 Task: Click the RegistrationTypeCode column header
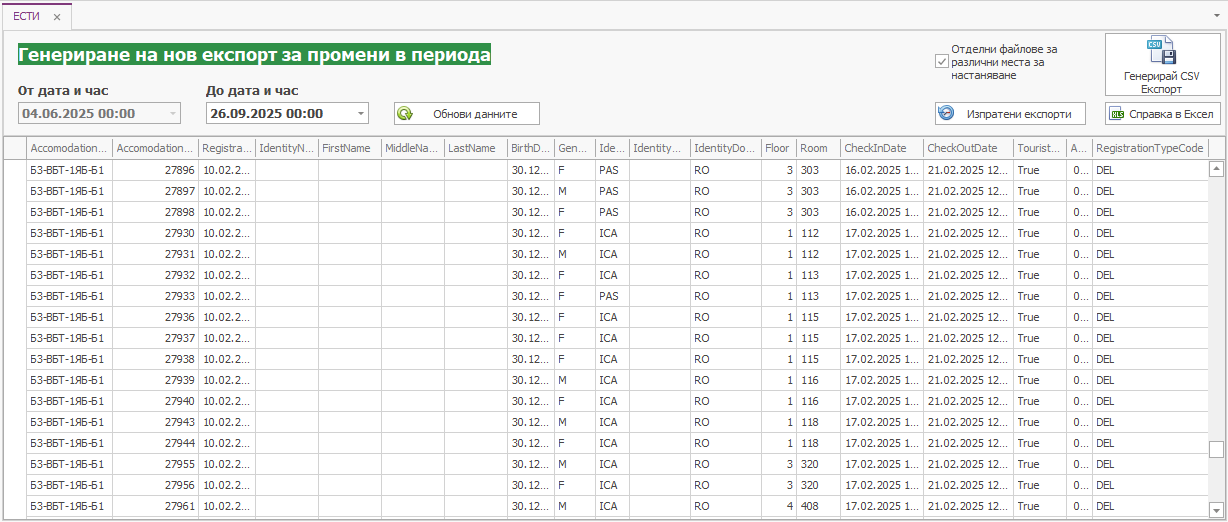click(1150, 148)
